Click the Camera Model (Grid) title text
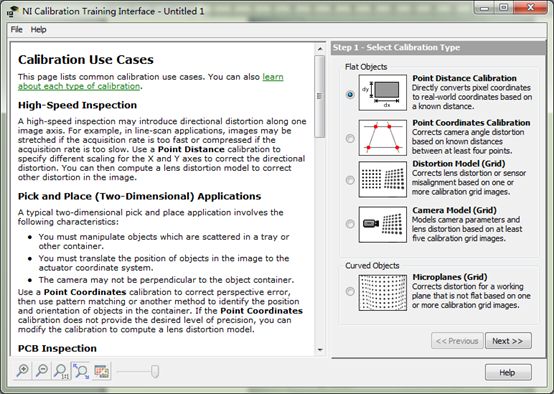Image resolution: width=554 pixels, height=394 pixels. (454, 210)
